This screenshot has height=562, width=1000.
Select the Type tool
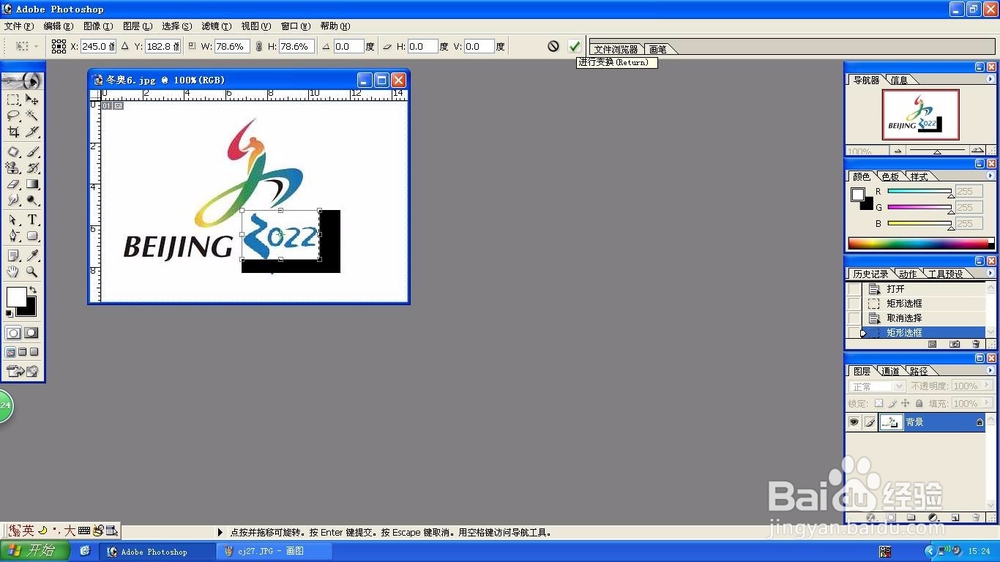(x=32, y=220)
